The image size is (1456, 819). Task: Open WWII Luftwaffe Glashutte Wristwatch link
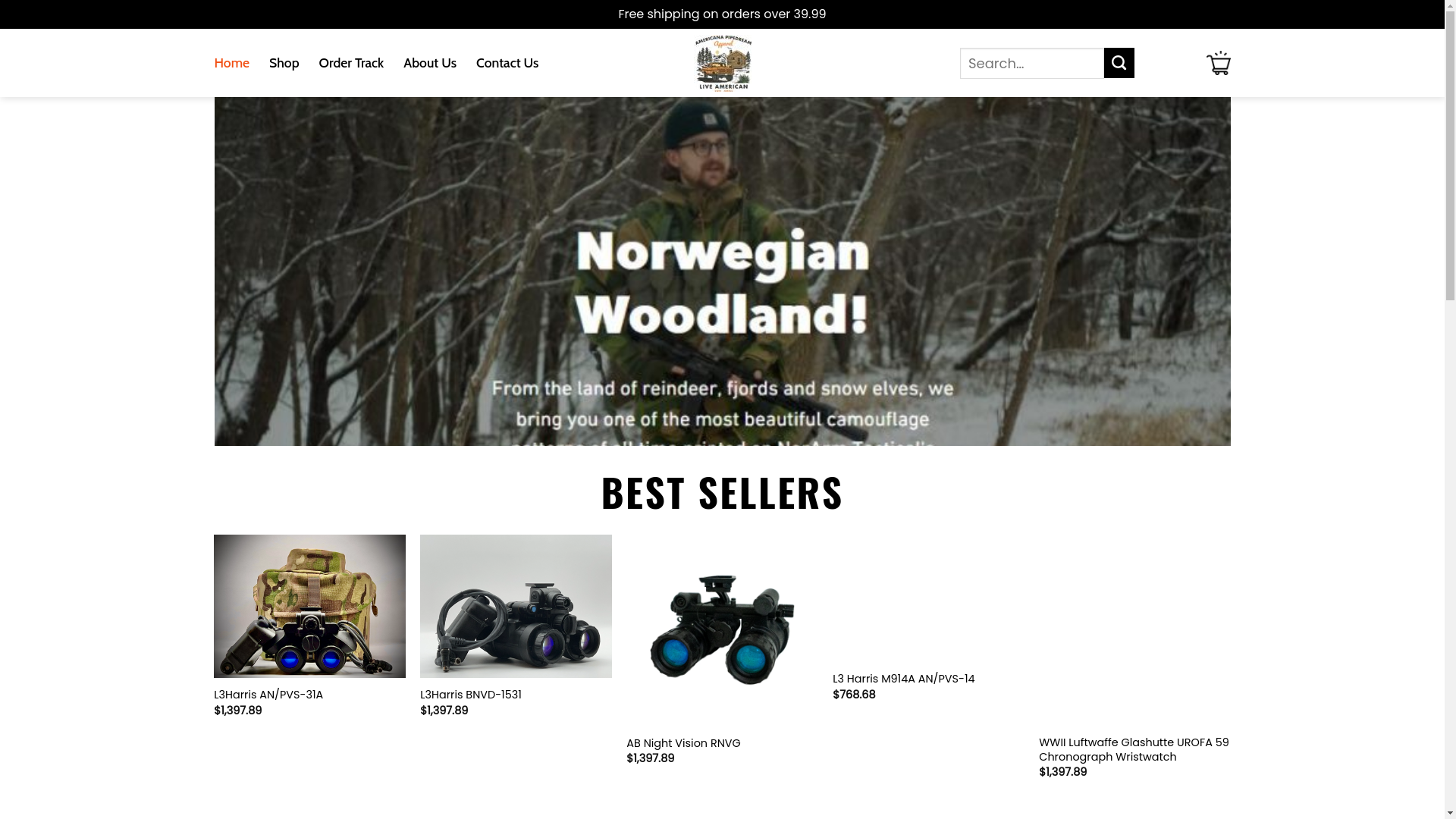point(1134,749)
